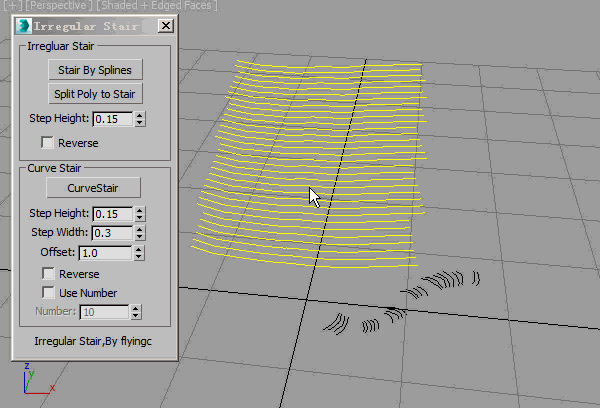Select the black curved spline segments

(x=402, y=302)
